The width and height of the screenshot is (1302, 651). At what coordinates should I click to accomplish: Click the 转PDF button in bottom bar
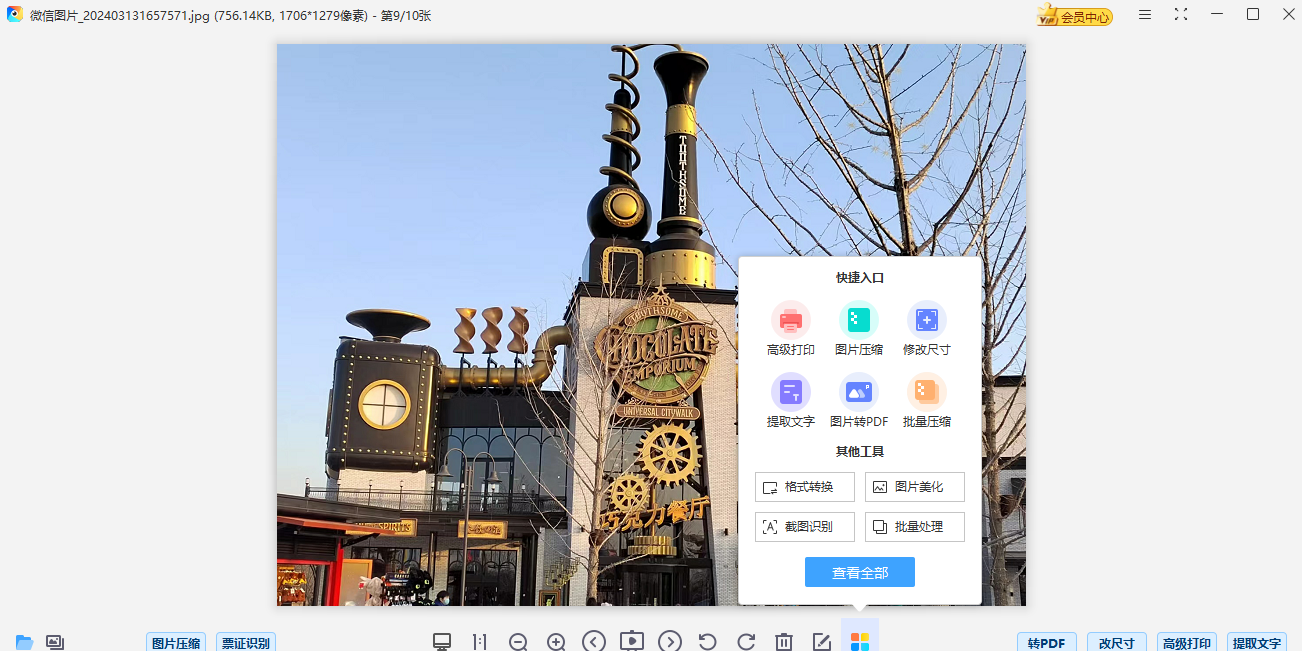coord(1046,643)
